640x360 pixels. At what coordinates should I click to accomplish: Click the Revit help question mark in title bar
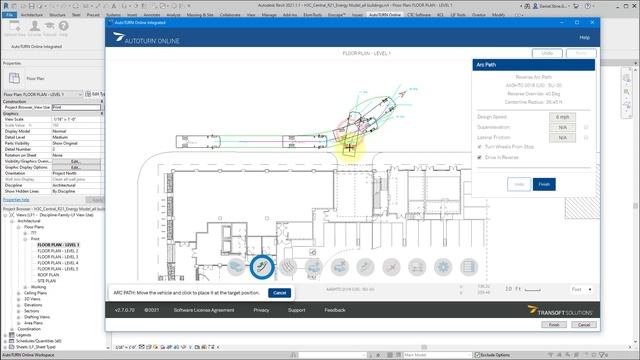coord(587,6)
